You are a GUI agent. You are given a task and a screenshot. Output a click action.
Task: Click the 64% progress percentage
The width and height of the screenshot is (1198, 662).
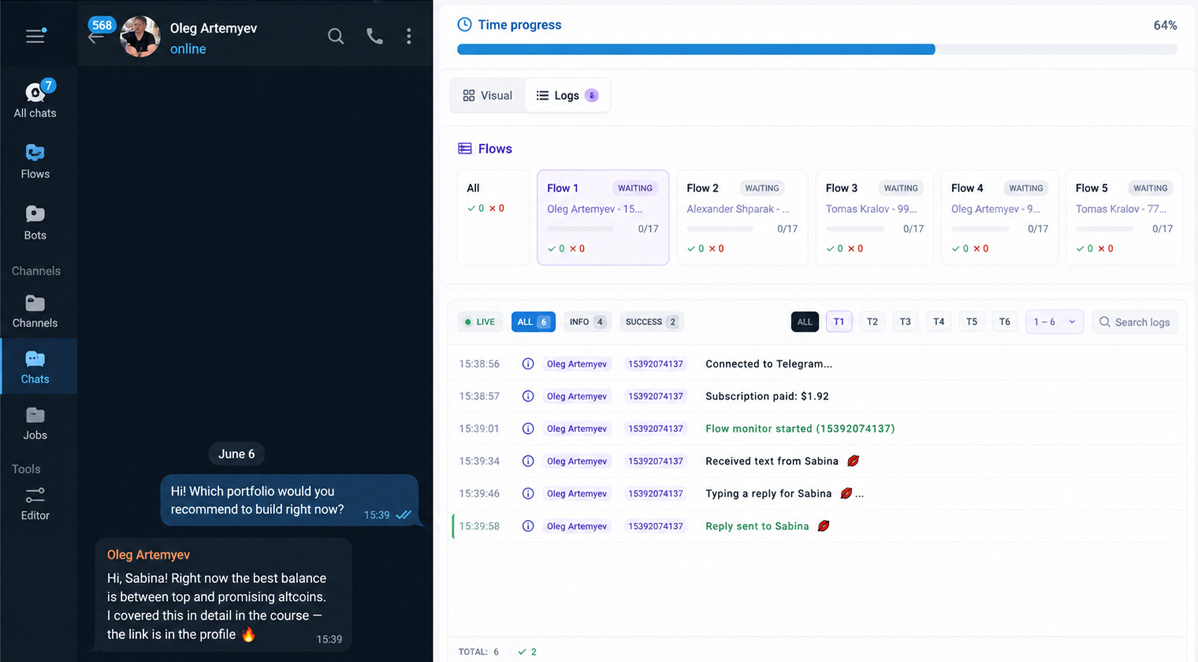[x=1165, y=25]
